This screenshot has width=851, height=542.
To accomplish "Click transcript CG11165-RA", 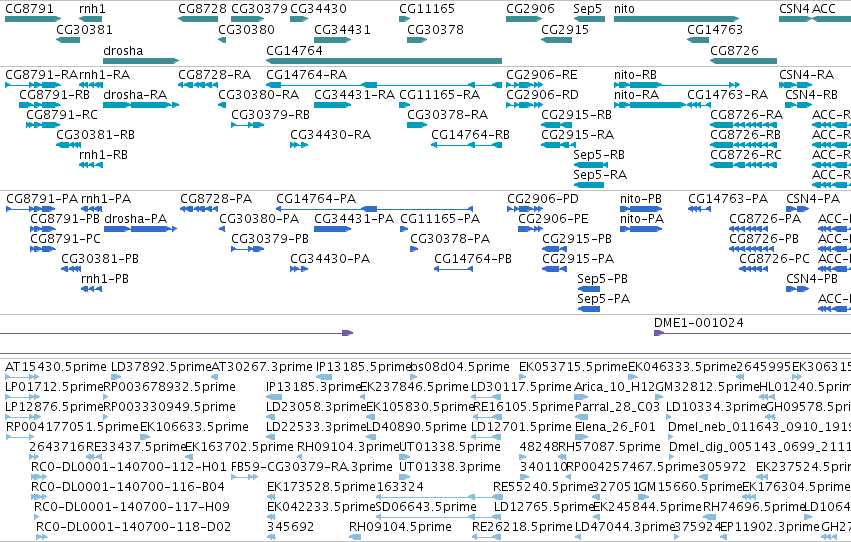I will pyautogui.click(x=440, y=95).
